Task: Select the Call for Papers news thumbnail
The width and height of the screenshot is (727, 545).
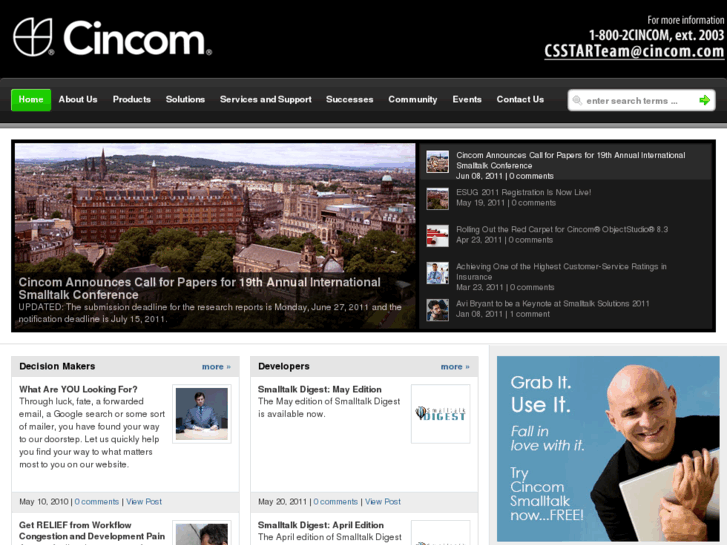Action: (x=437, y=161)
